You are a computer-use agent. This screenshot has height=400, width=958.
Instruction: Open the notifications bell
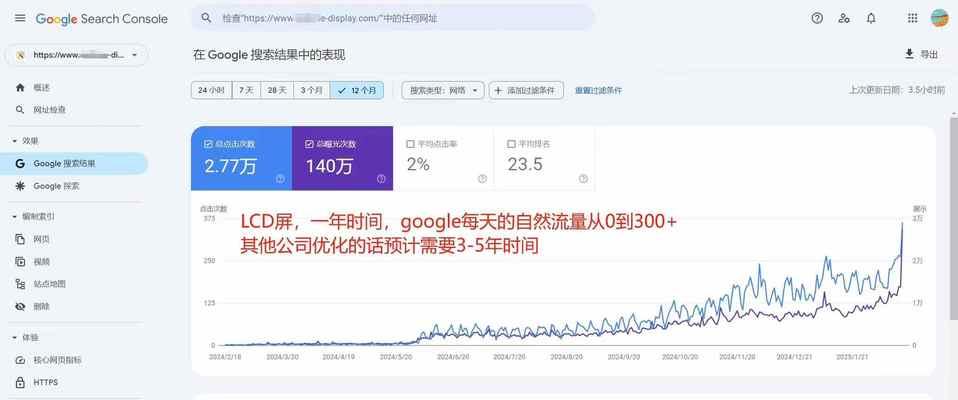[x=871, y=18]
